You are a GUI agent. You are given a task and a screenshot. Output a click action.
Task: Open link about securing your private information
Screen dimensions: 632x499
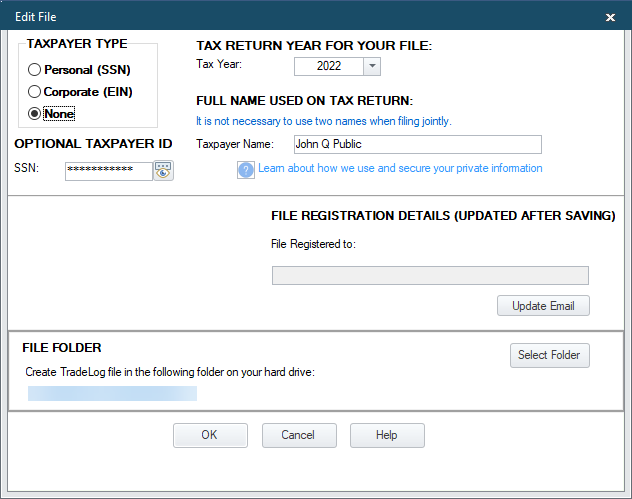click(400, 168)
